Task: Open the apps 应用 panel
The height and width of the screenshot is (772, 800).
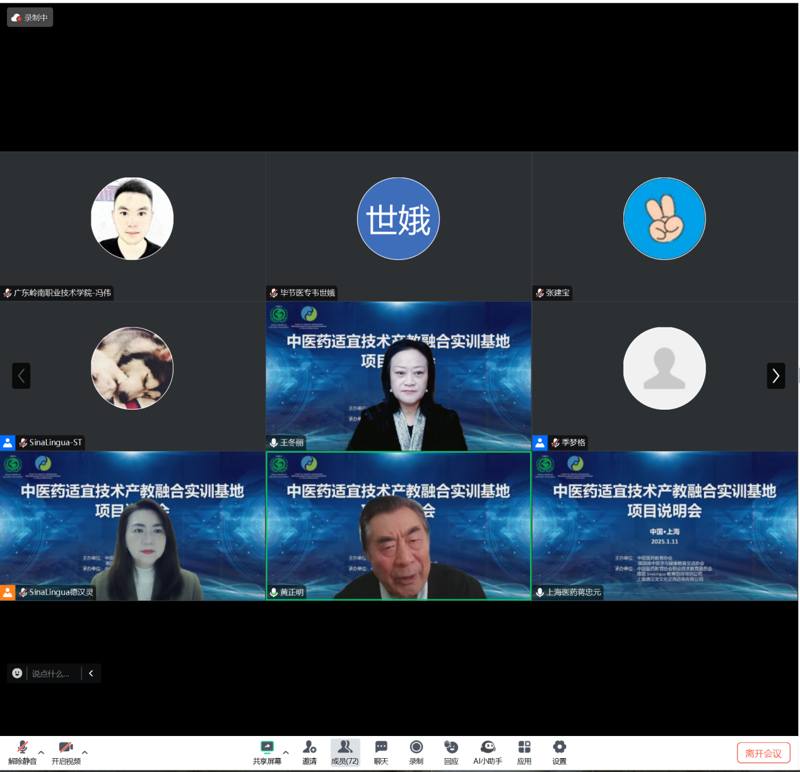Action: [524, 752]
